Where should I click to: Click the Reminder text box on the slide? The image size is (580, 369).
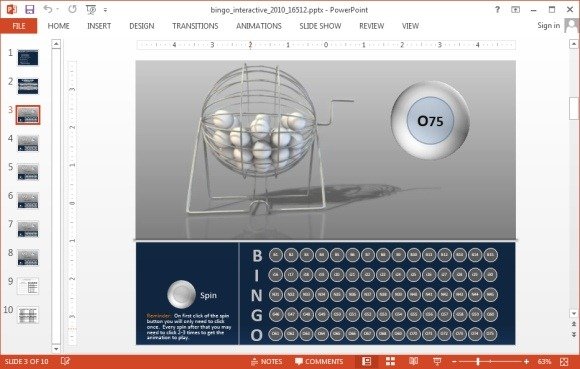click(189, 326)
